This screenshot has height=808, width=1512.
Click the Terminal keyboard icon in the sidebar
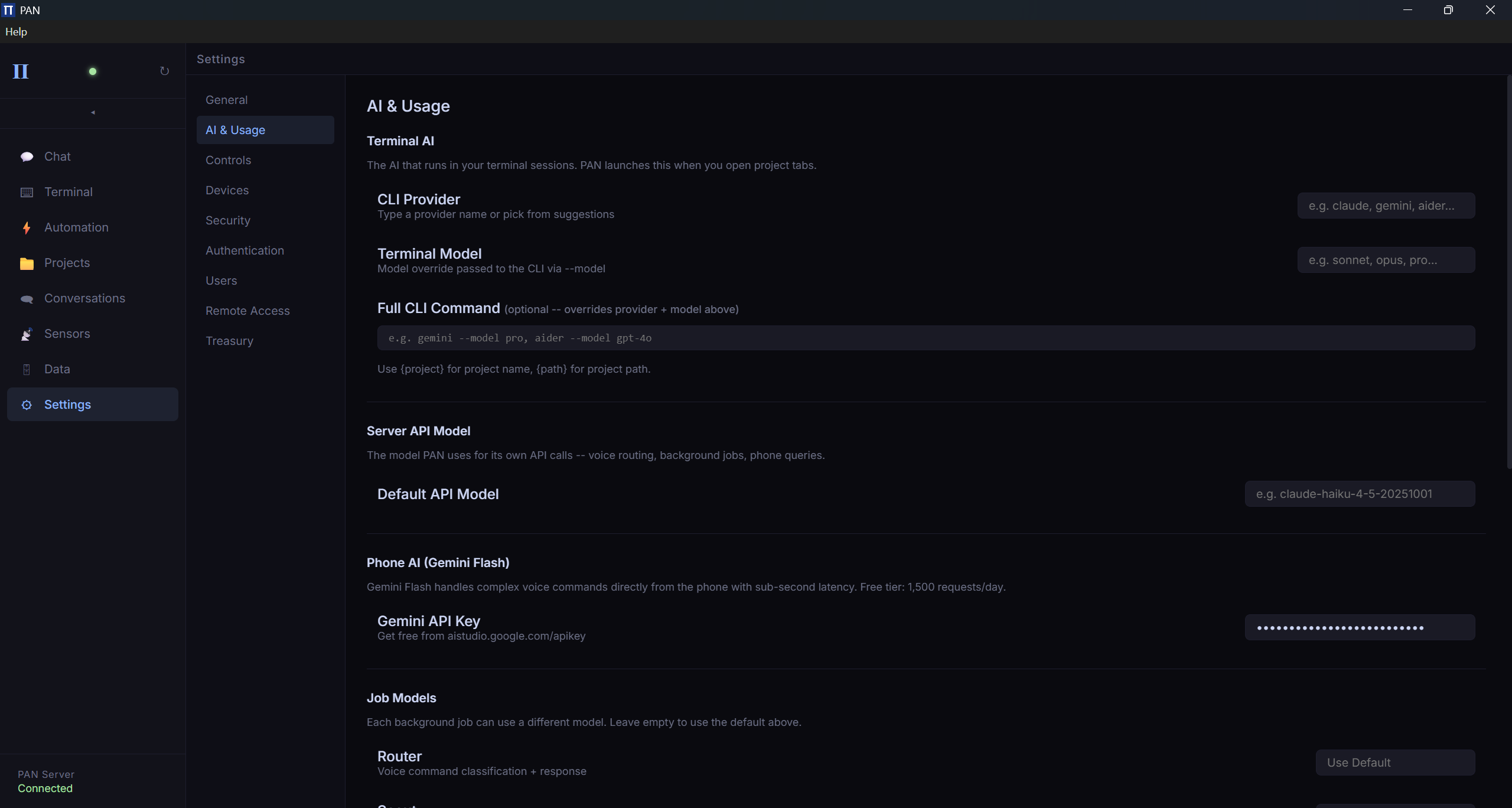[x=27, y=192]
